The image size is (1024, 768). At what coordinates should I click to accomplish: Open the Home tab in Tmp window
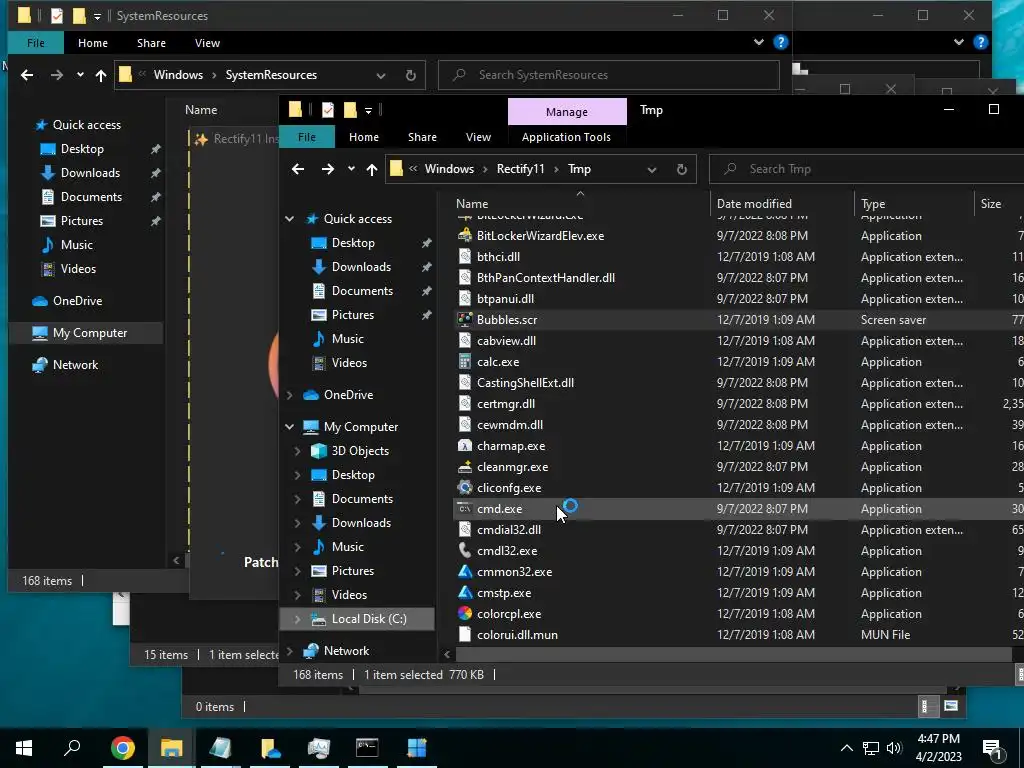[x=364, y=137]
